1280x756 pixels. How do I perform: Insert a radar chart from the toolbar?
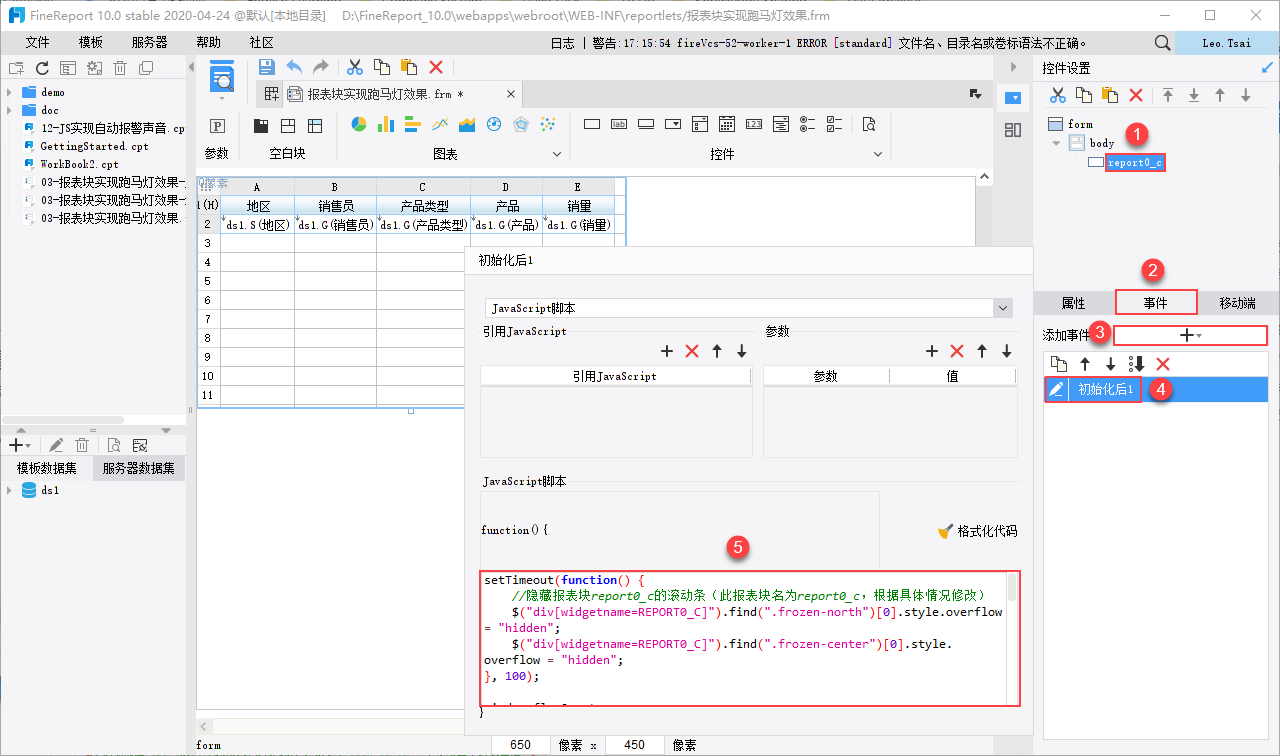520,125
